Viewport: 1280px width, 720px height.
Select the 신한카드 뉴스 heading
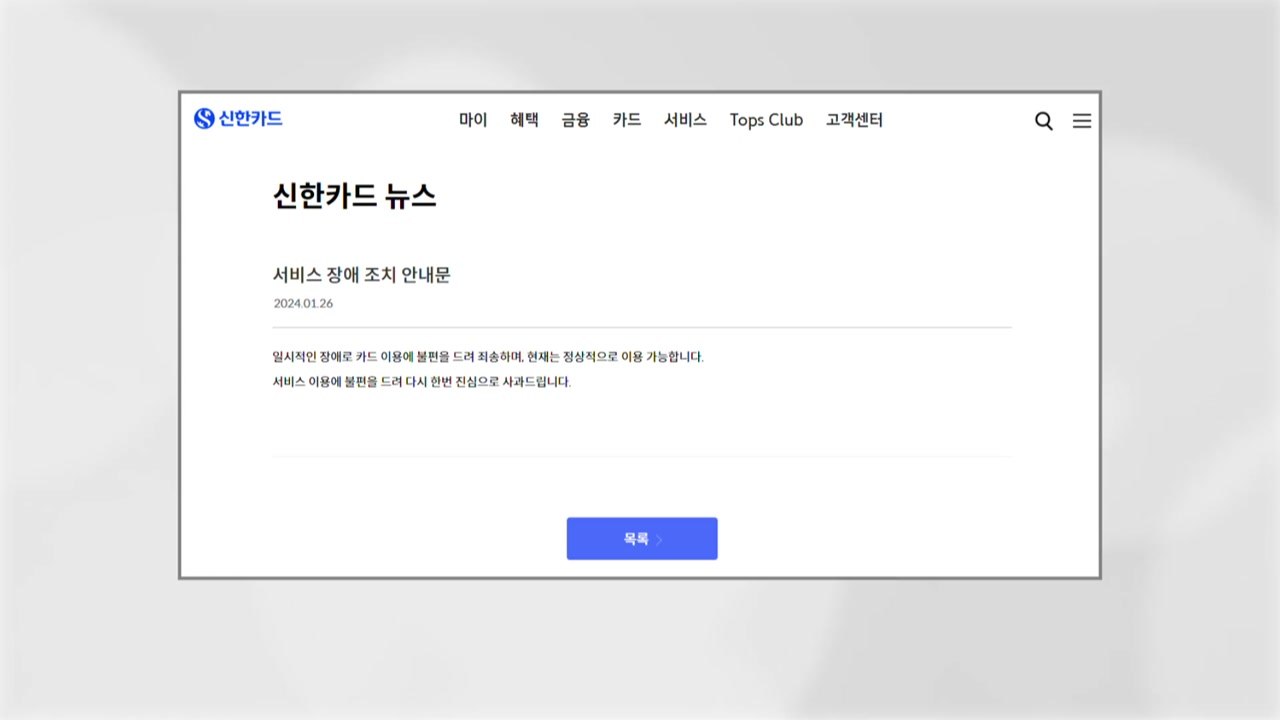click(355, 196)
